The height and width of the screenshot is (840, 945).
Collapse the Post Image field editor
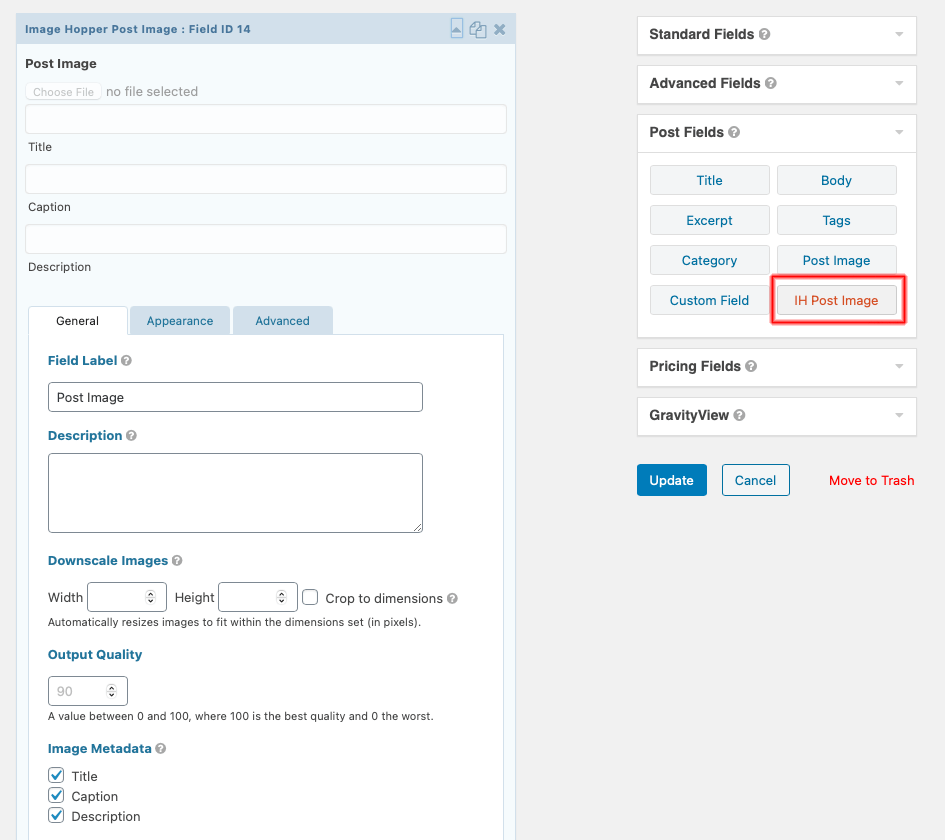click(458, 28)
